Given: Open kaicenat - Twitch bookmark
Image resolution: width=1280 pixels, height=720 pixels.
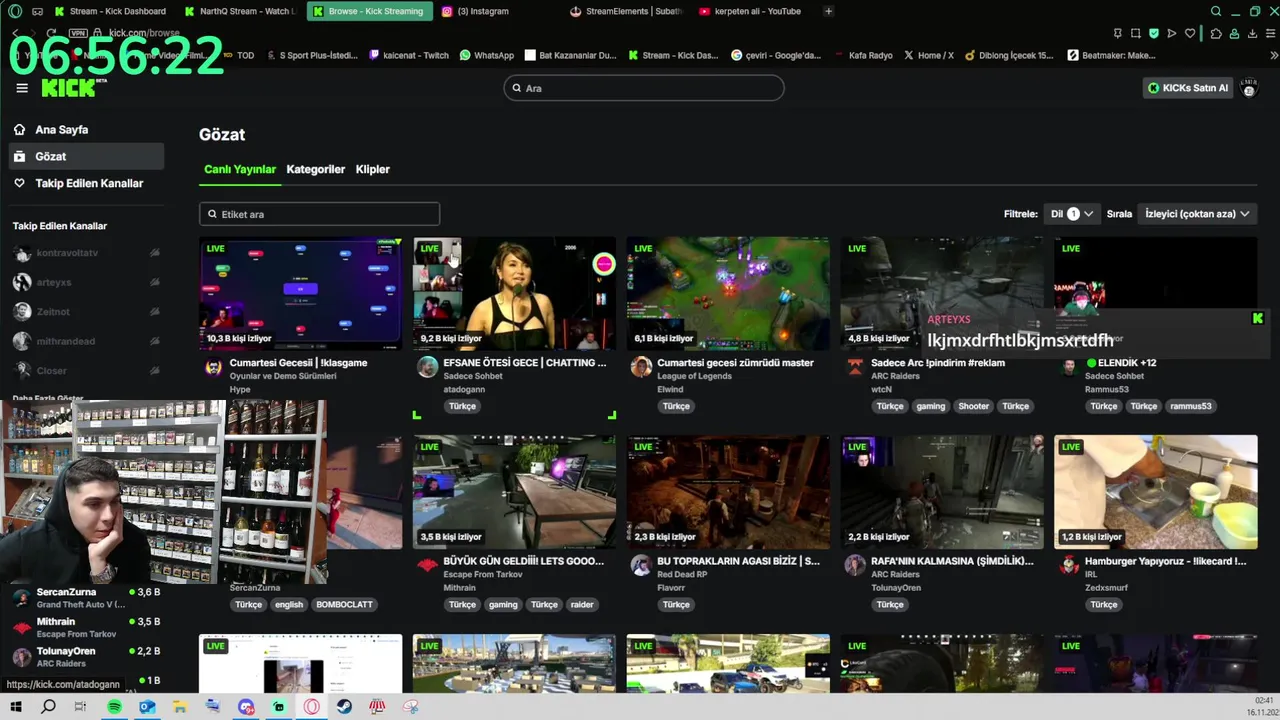Looking at the screenshot, I should pyautogui.click(x=409, y=55).
